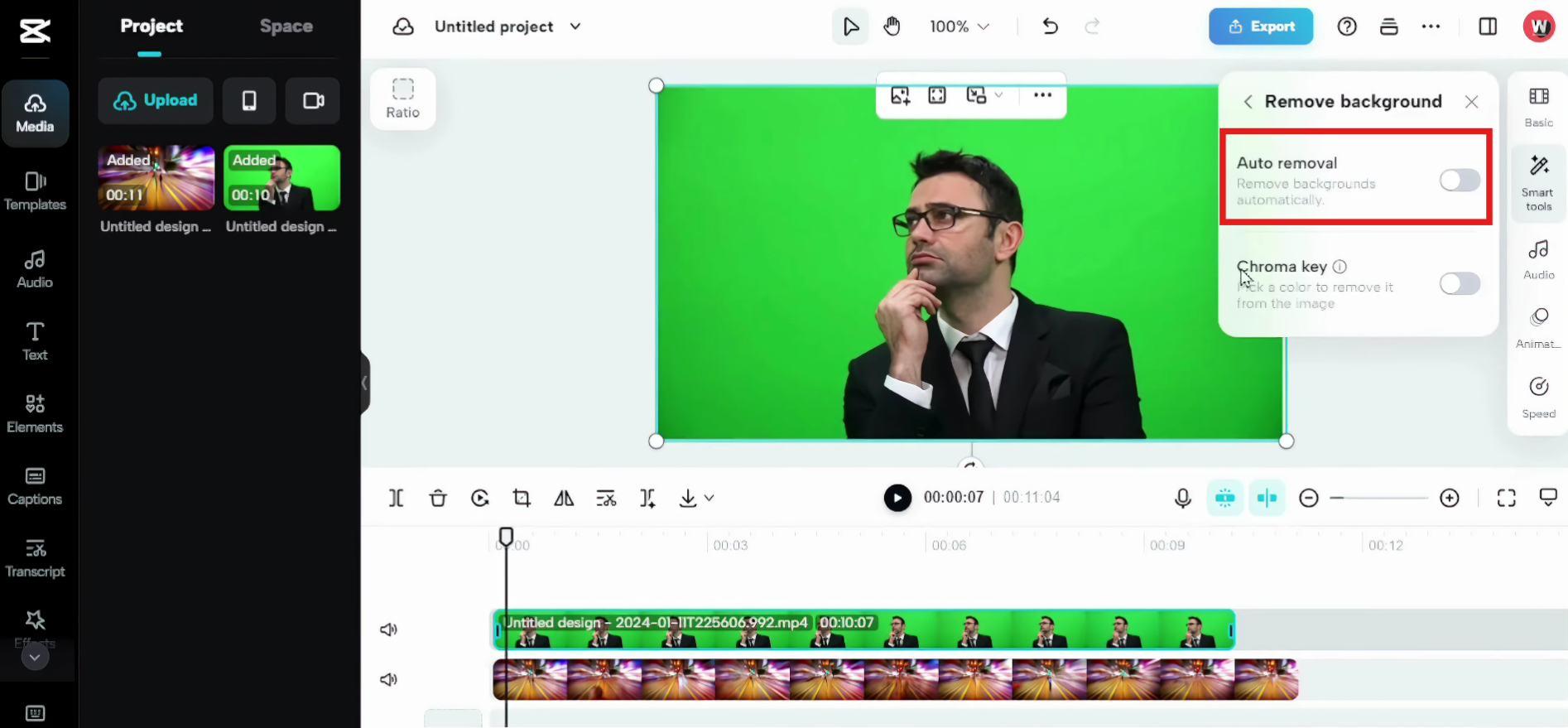1568x728 pixels.
Task: Click the microphone voiceover icon
Action: tap(1183, 498)
